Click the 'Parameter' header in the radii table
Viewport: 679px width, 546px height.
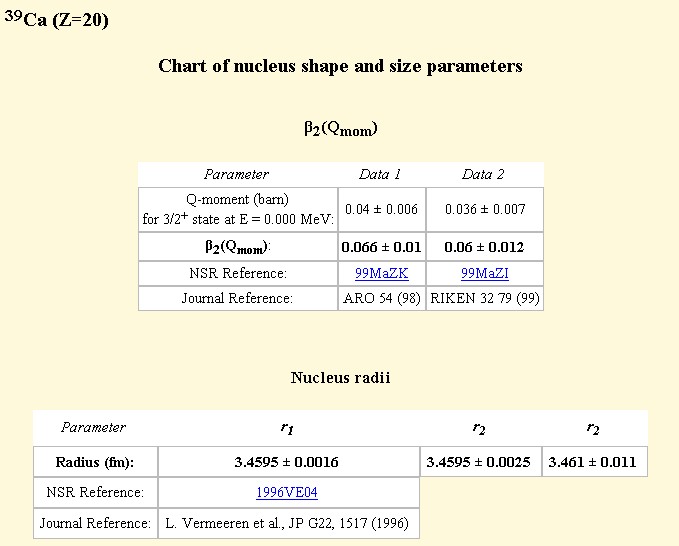click(x=94, y=427)
